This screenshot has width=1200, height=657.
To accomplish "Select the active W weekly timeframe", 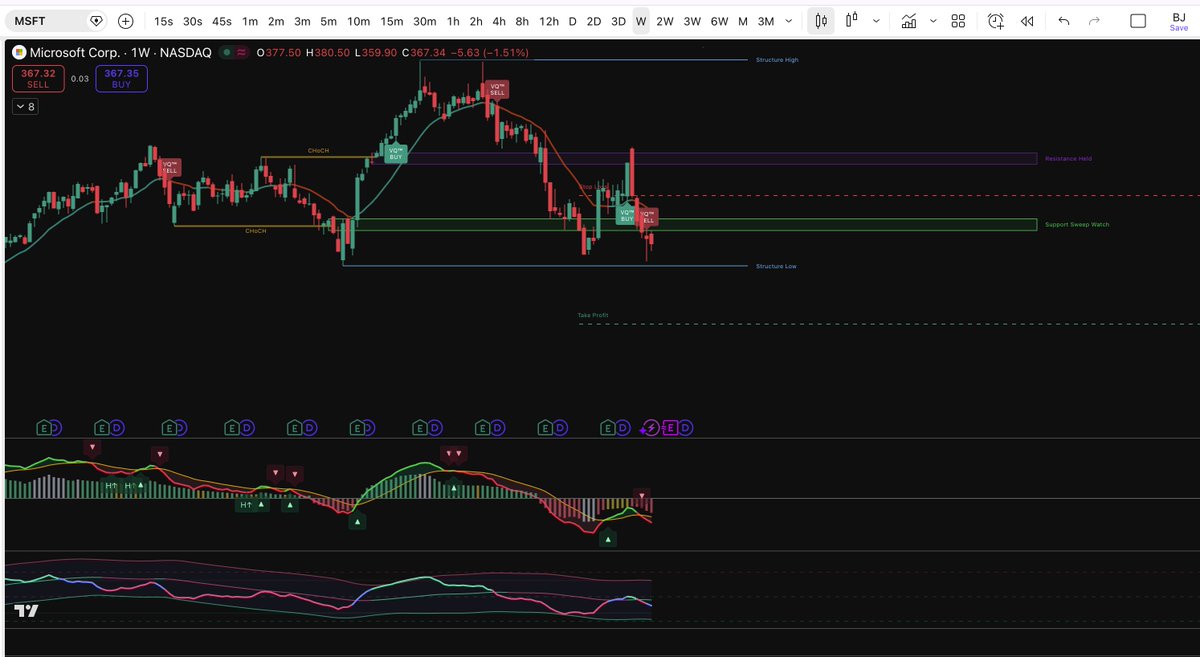I will [641, 21].
